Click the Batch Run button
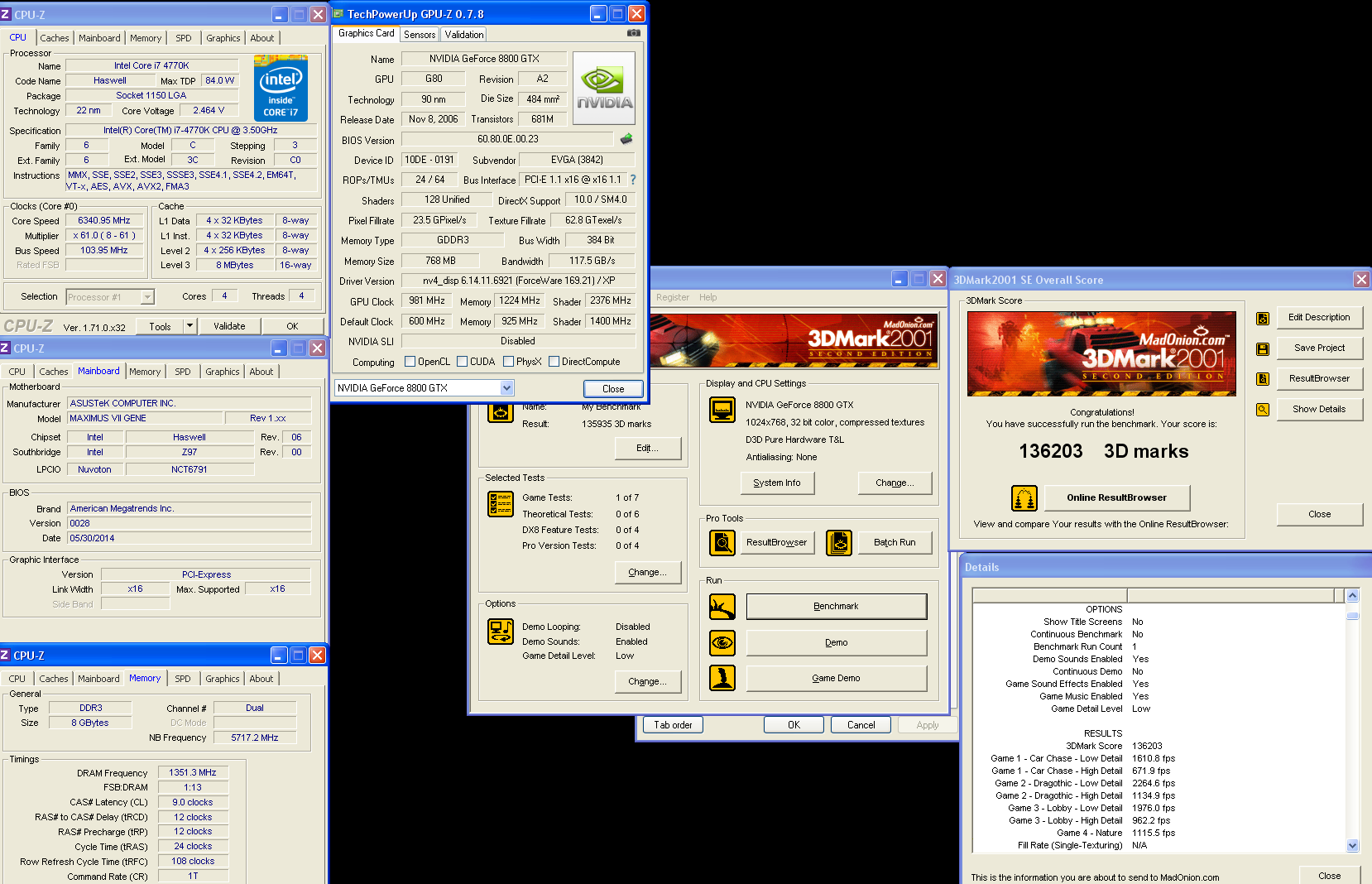The image size is (1372, 884). [x=895, y=543]
